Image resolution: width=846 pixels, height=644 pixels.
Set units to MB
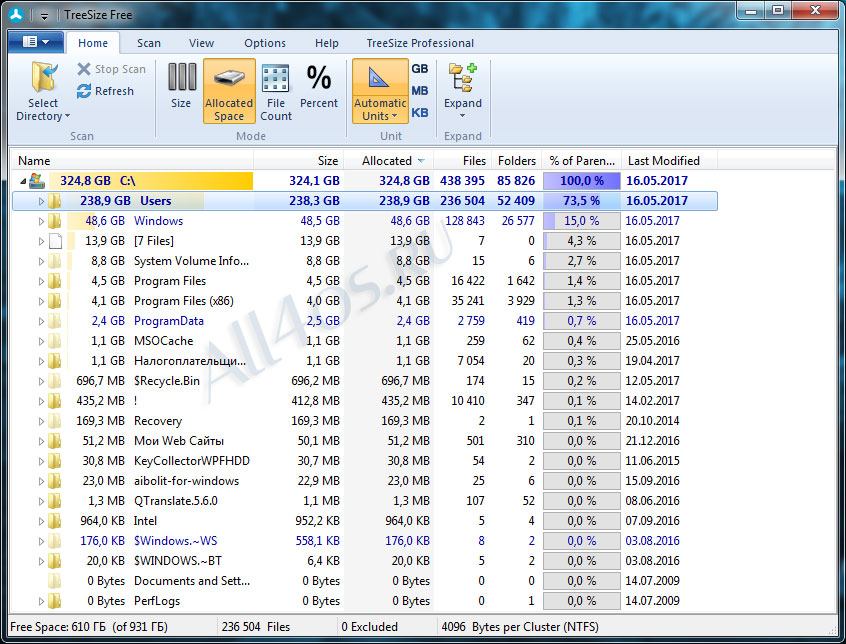click(420, 91)
